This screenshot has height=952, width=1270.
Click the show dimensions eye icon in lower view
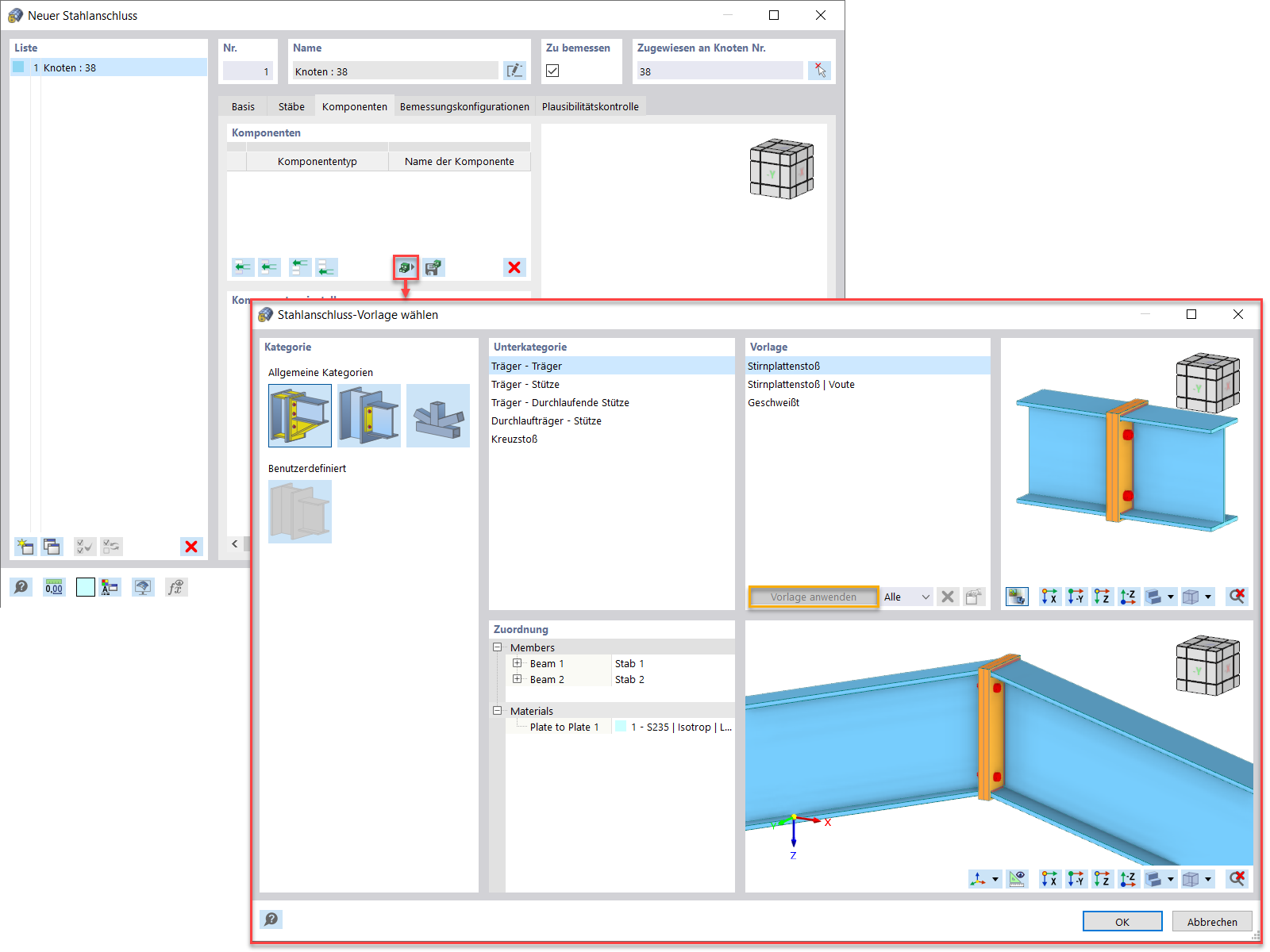point(1017,879)
